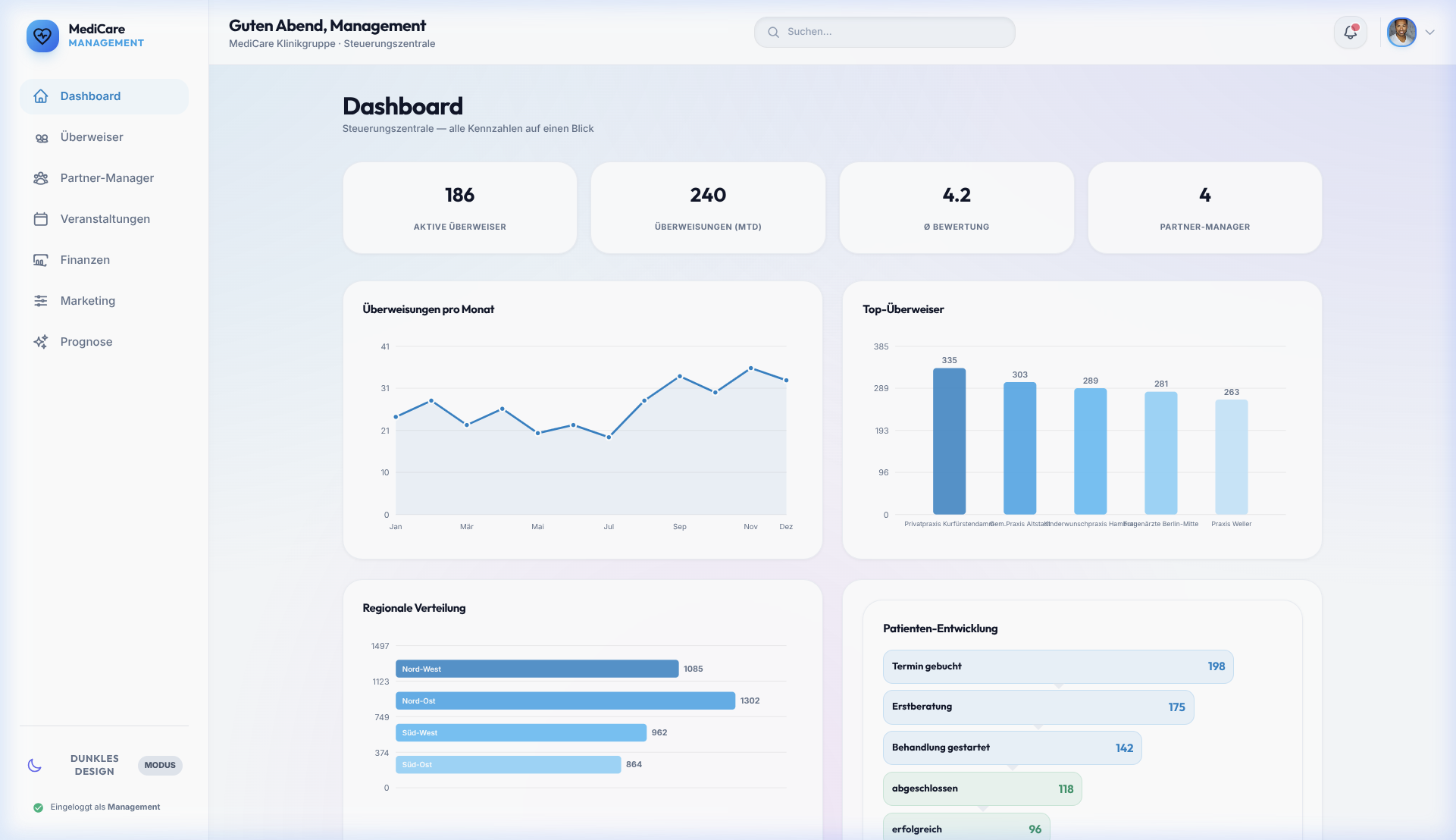Viewport: 1456px width, 840px height.
Task: Open the Veranstaltungen page
Action: (x=104, y=219)
